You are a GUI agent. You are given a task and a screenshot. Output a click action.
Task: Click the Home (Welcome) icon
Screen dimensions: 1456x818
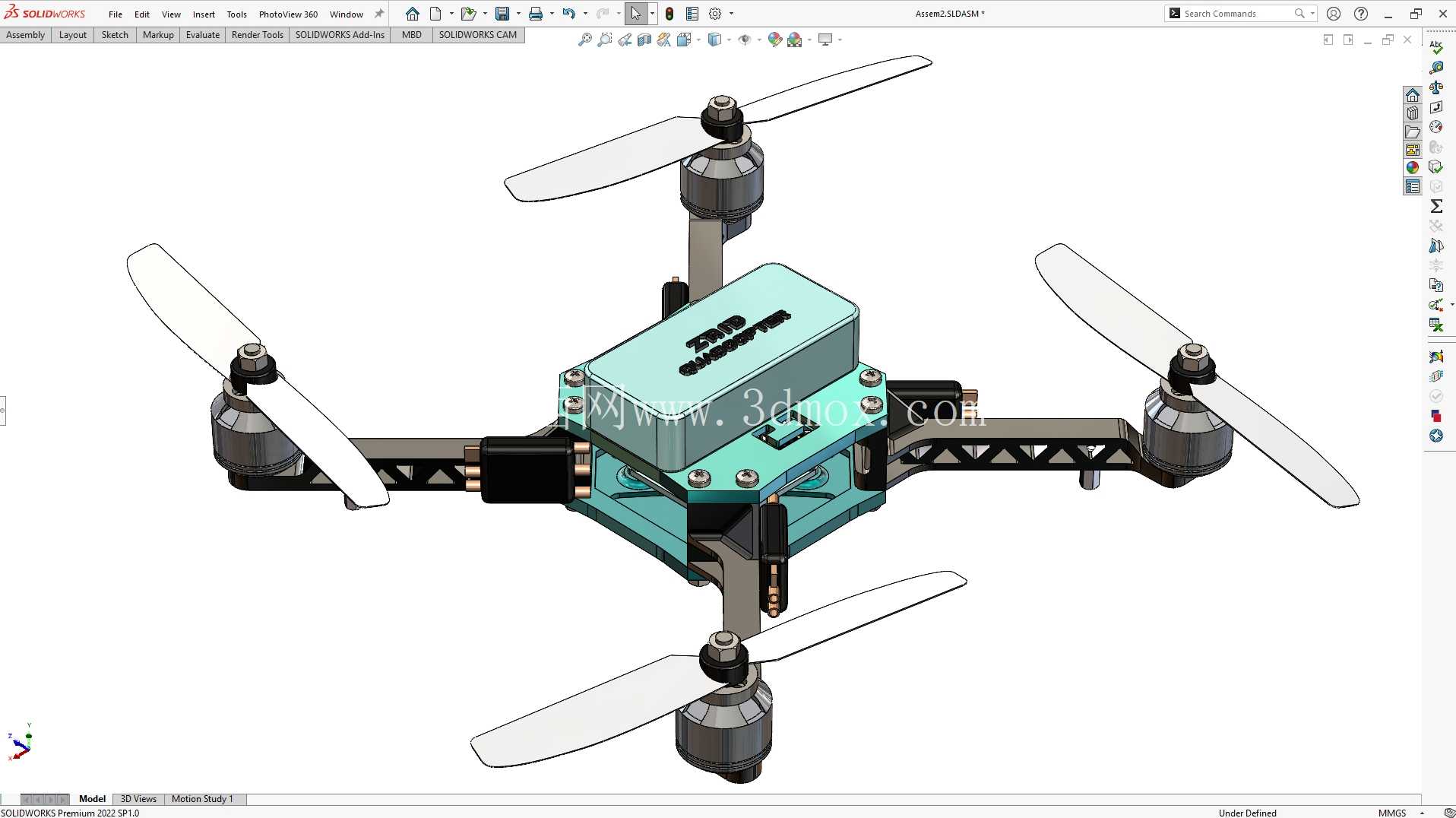(412, 14)
